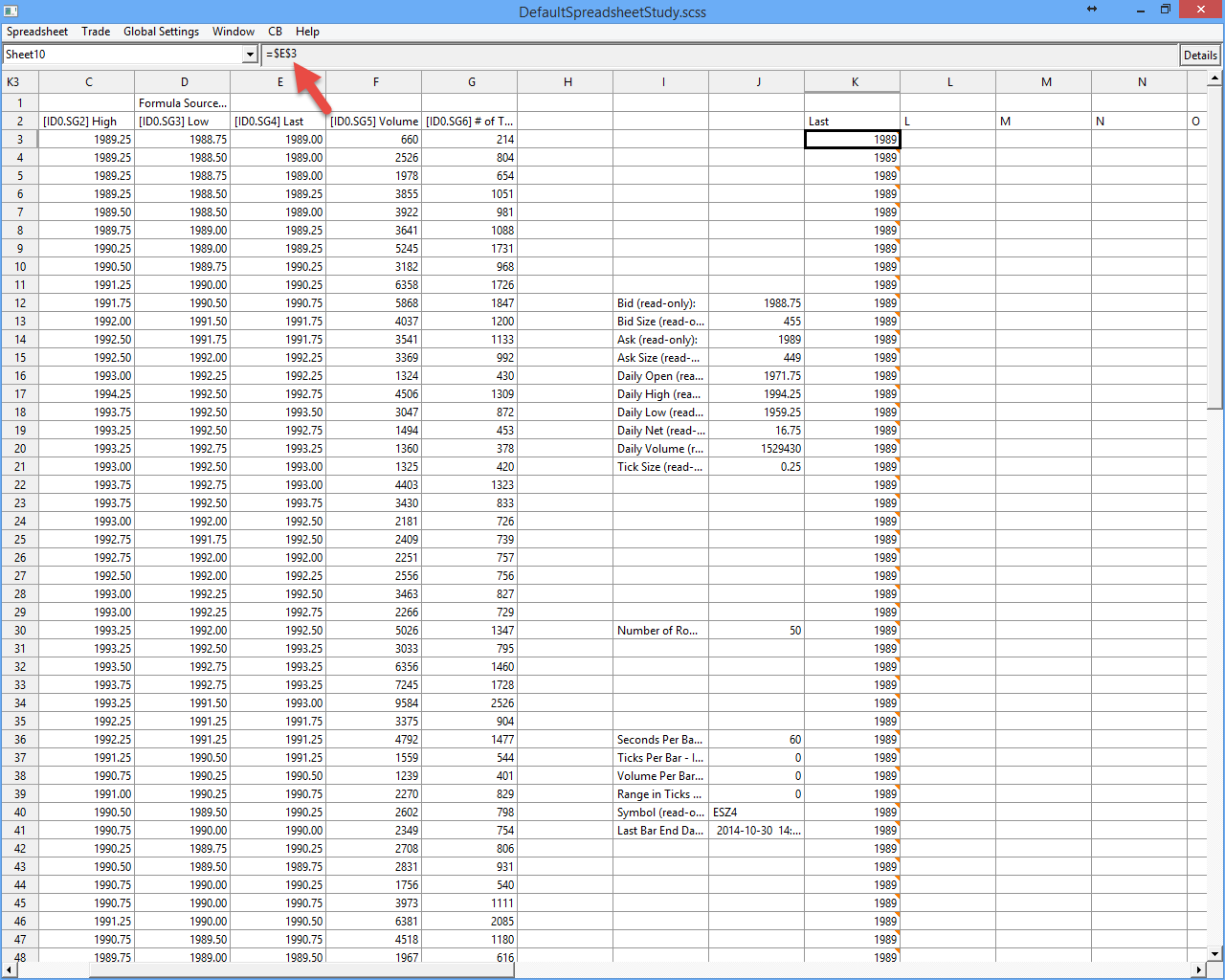
Task: Select the Daily Net value 16.75
Action: coord(757,431)
